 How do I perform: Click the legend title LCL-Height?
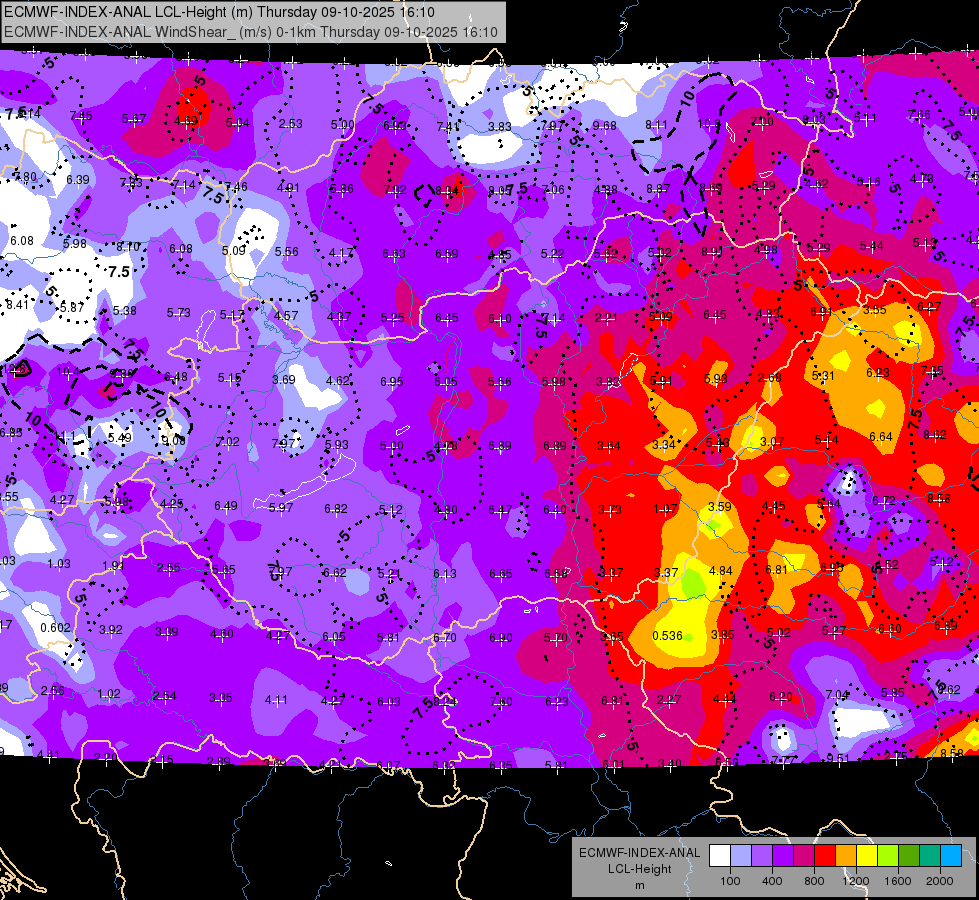point(639,869)
